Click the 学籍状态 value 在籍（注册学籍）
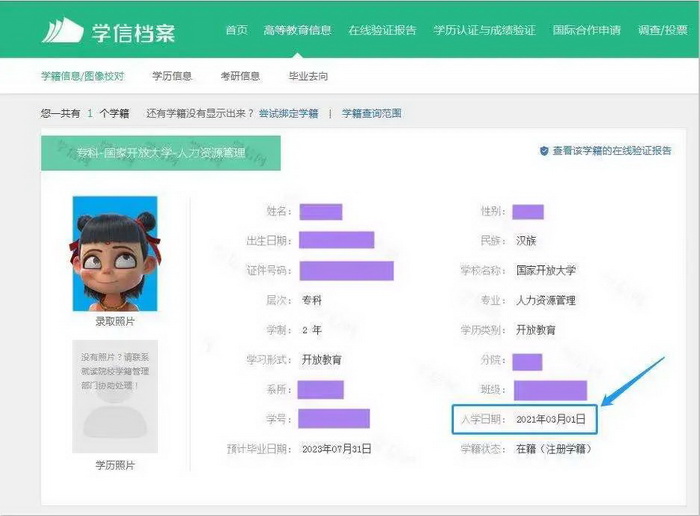This screenshot has height=516, width=700. (554, 449)
